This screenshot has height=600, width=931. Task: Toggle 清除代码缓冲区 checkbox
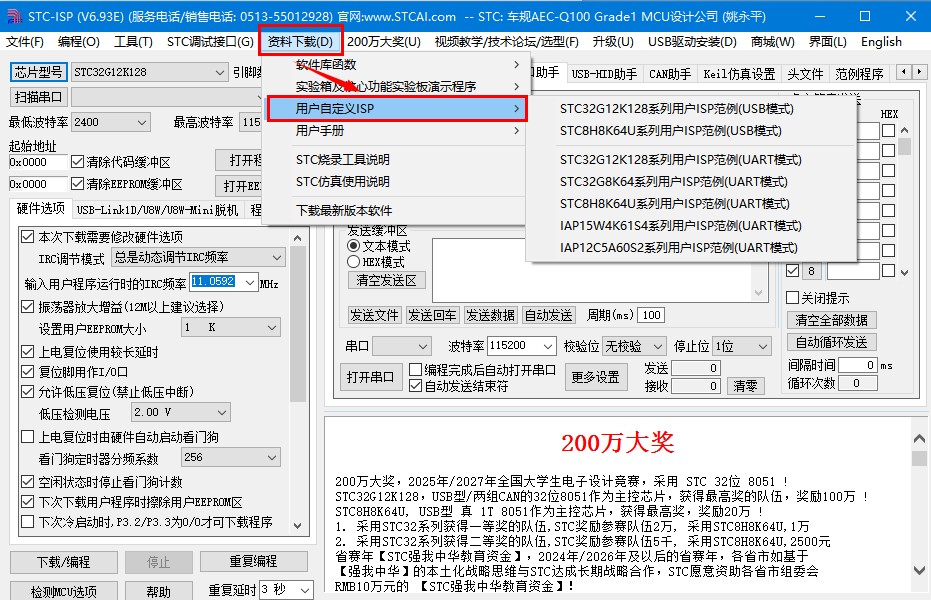pyautogui.click(x=77, y=161)
